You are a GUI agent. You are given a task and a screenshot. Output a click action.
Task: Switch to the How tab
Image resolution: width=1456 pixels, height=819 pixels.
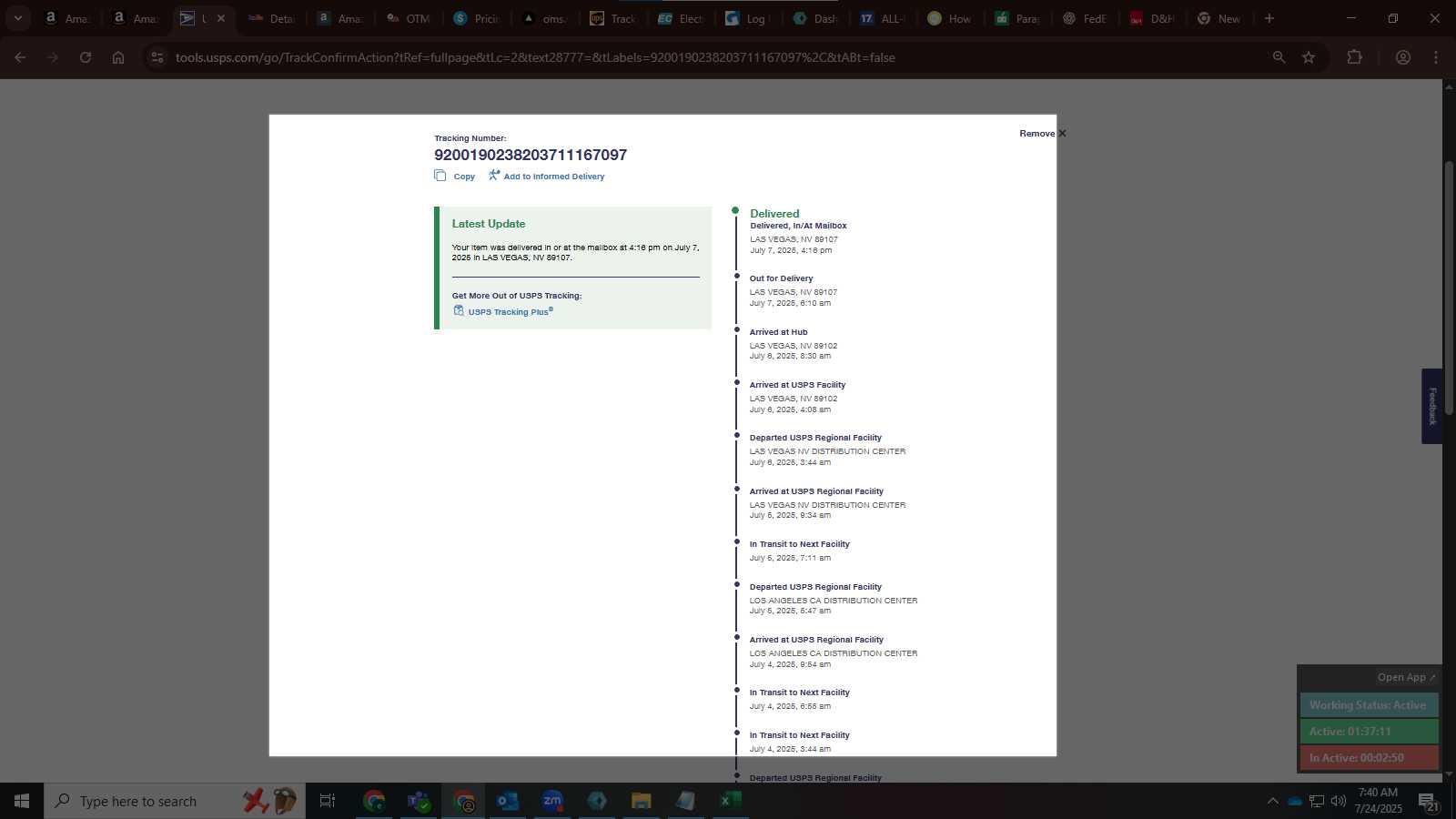click(951, 18)
